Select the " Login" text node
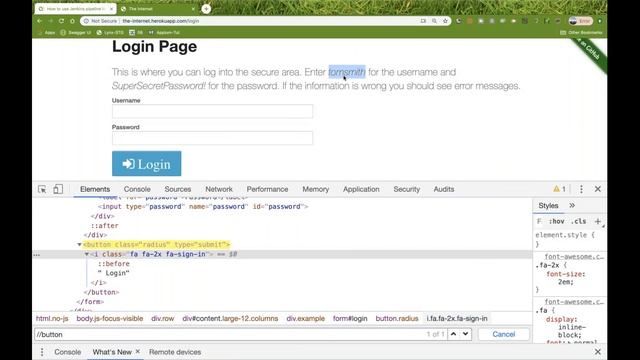The image size is (640, 360). (x=113, y=273)
